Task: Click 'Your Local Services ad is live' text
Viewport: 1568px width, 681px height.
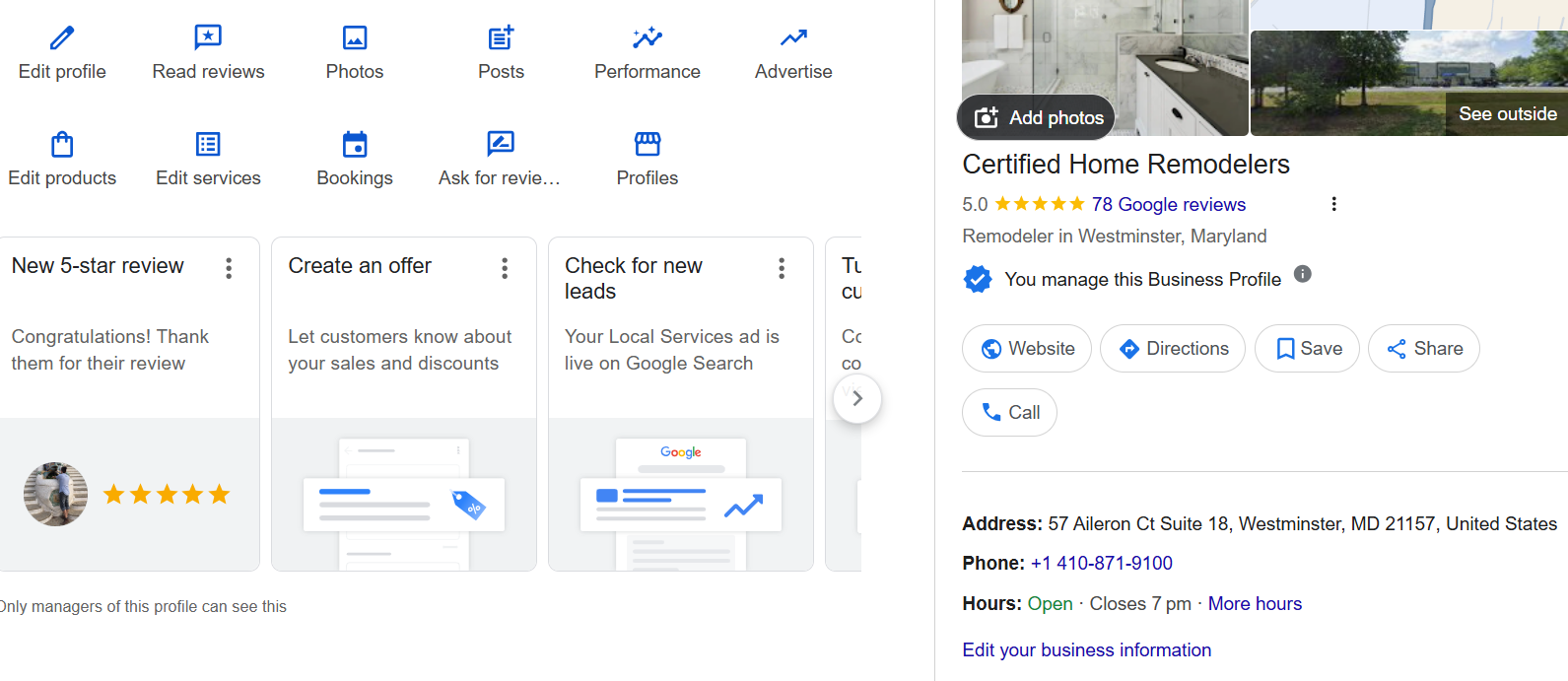Action: tap(671, 350)
